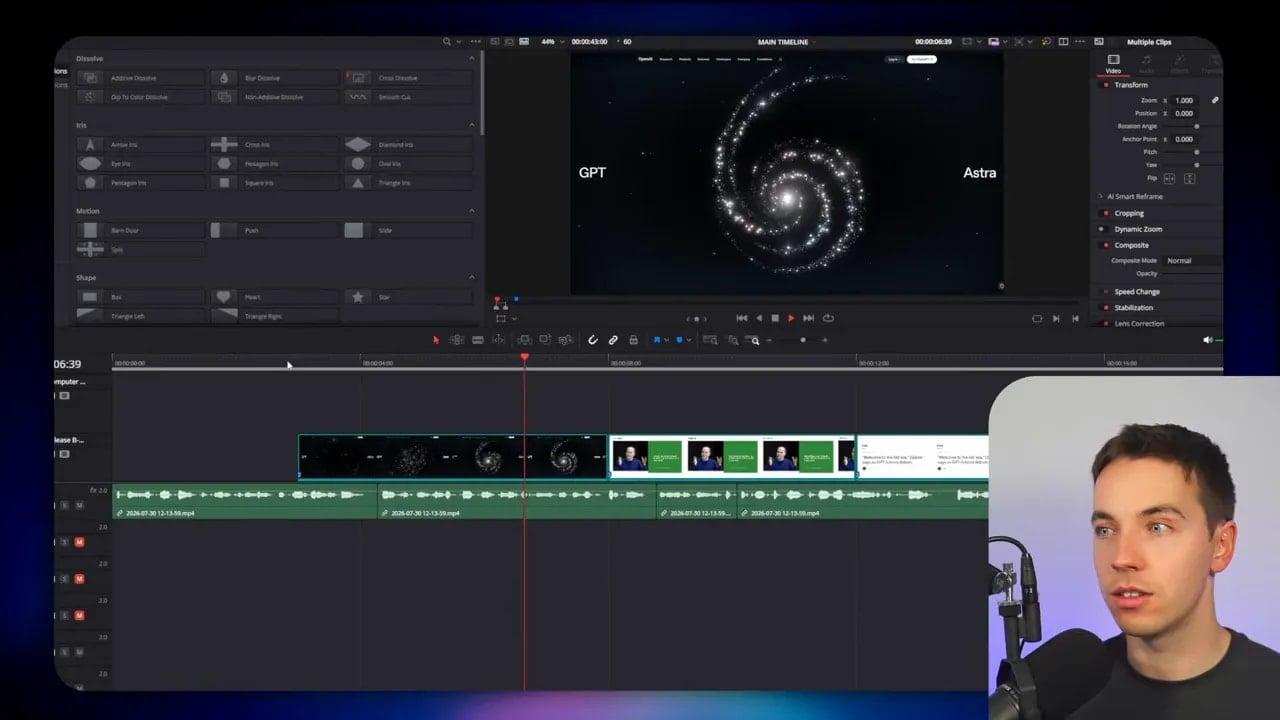Image resolution: width=1280 pixels, height=720 pixels.
Task: Click the position lock padlock icon
Action: click(x=633, y=340)
